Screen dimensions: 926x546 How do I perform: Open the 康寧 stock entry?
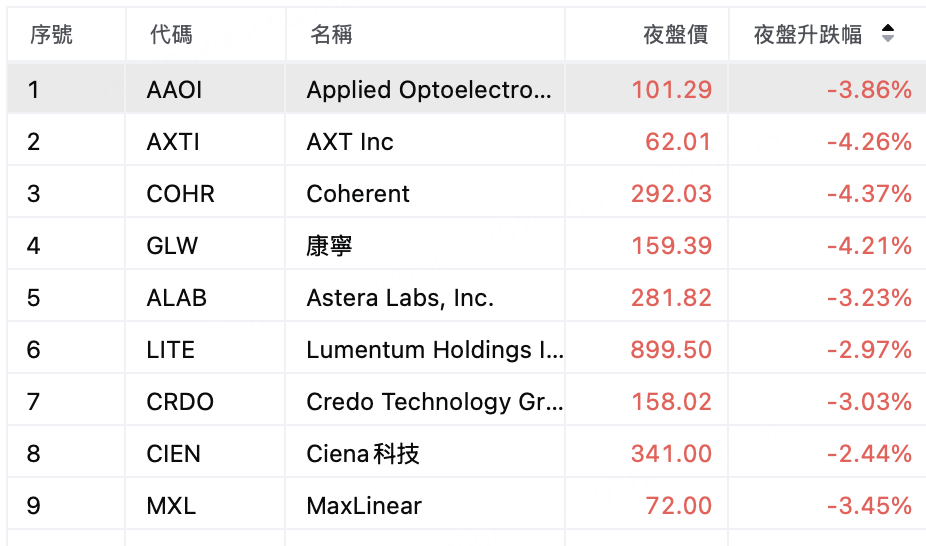[x=329, y=246]
